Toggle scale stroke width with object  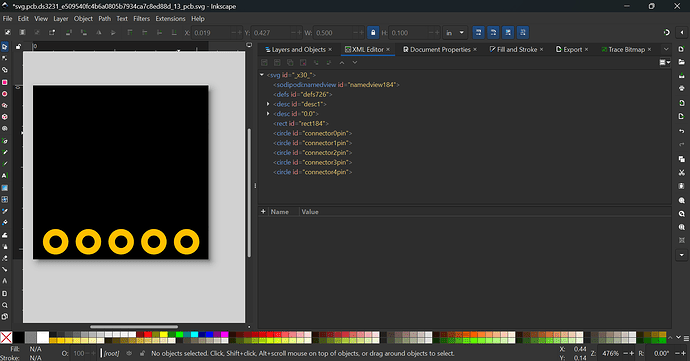478,33
